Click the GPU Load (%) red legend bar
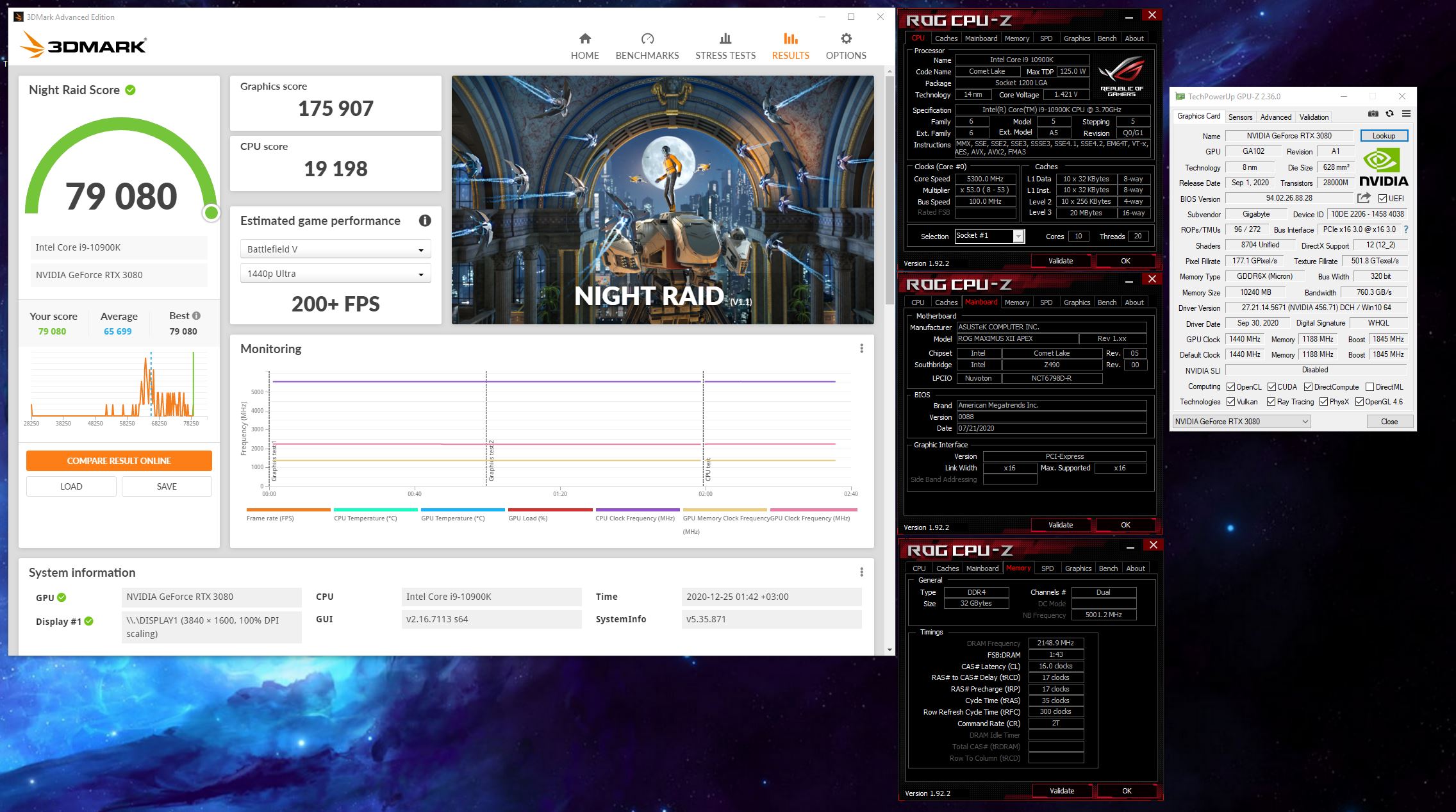The height and width of the screenshot is (812, 1456). point(550,510)
